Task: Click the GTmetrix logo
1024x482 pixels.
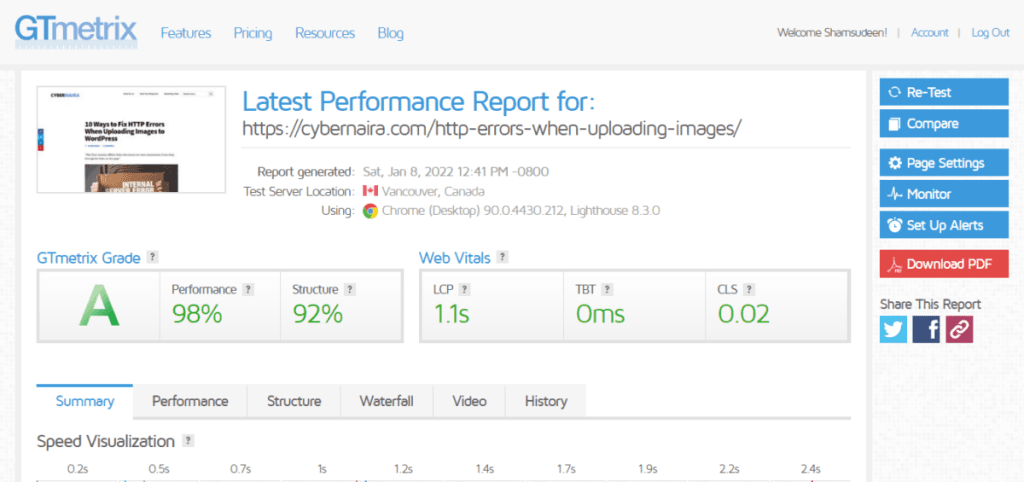Action: coord(76,32)
